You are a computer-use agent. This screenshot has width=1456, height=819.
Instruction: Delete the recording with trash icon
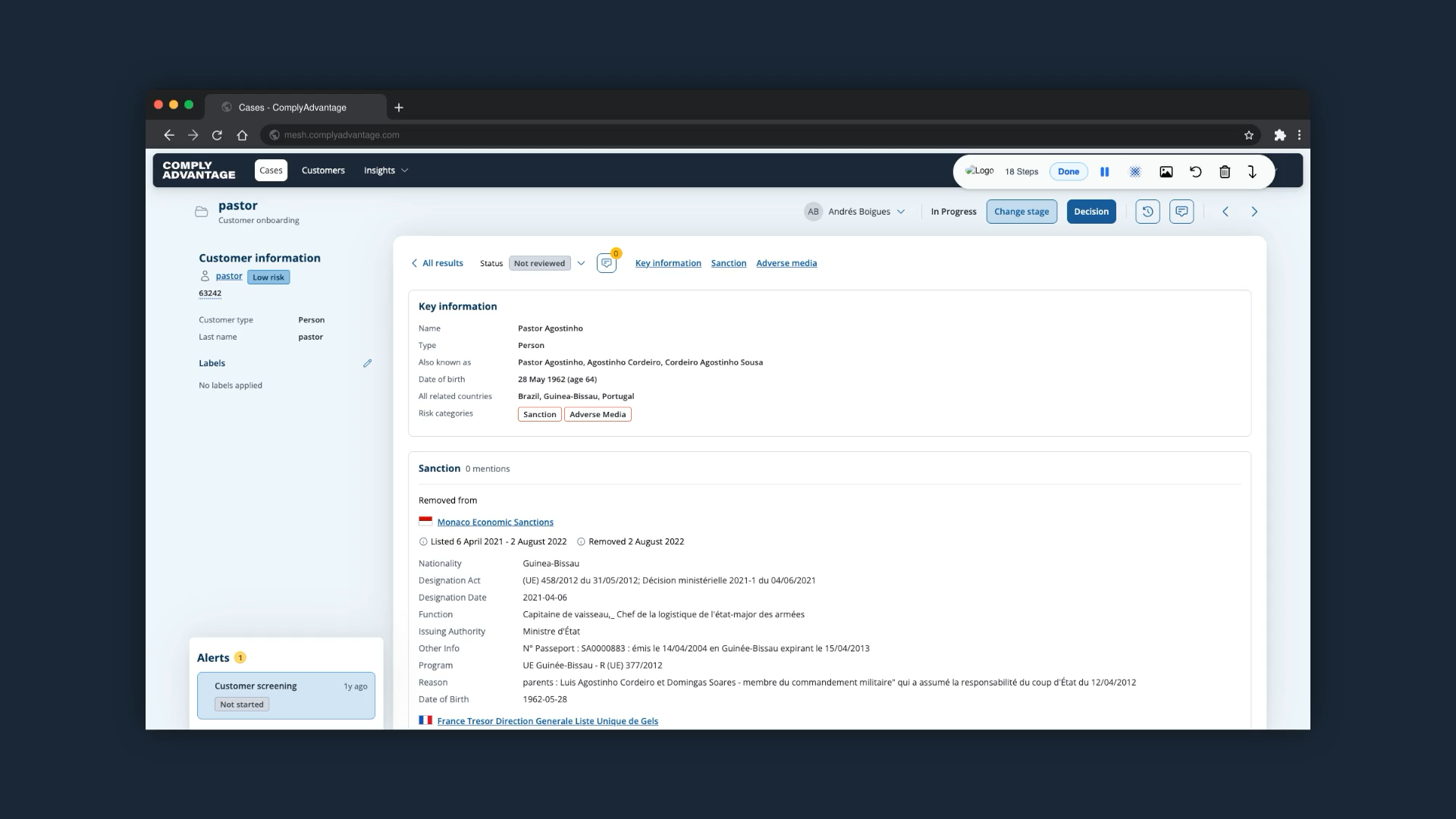1225,172
